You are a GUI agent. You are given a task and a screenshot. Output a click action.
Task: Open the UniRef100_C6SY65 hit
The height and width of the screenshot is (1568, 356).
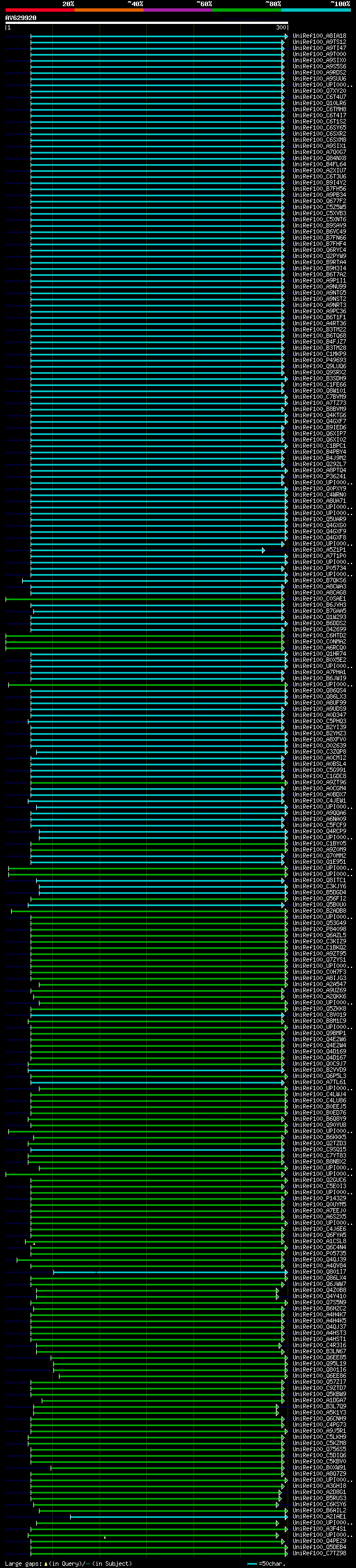point(319,128)
